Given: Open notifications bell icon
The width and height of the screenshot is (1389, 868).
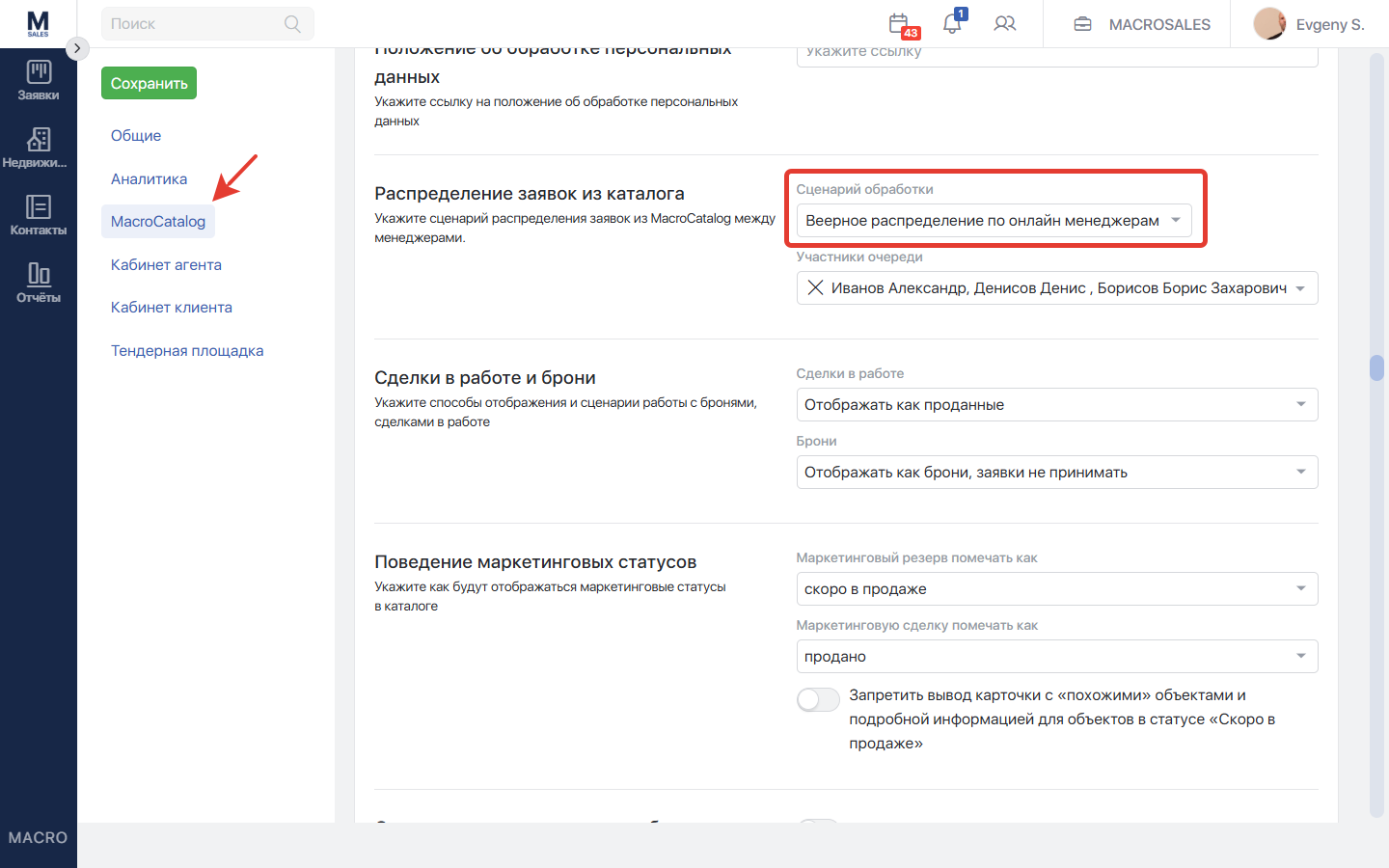Looking at the screenshot, I should [952, 24].
